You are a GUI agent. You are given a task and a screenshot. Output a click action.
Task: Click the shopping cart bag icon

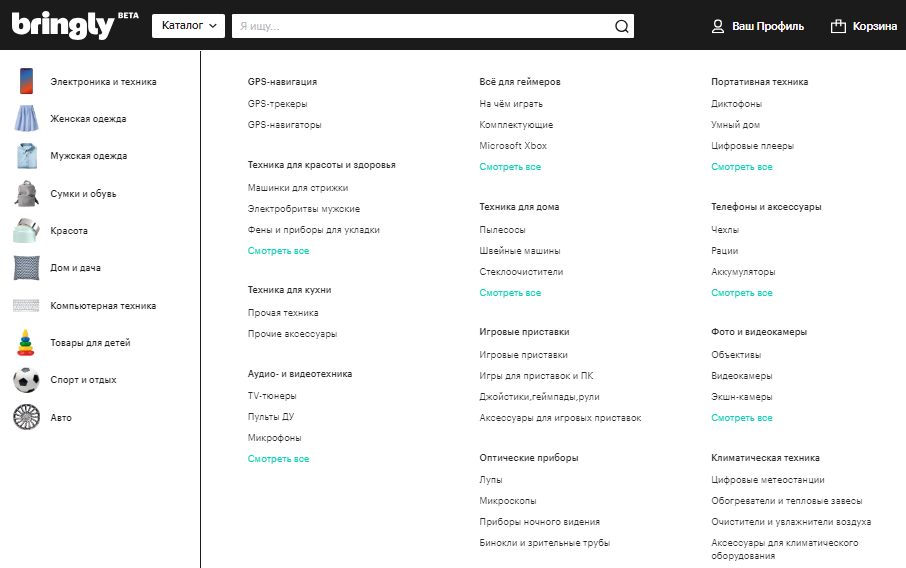coord(838,27)
